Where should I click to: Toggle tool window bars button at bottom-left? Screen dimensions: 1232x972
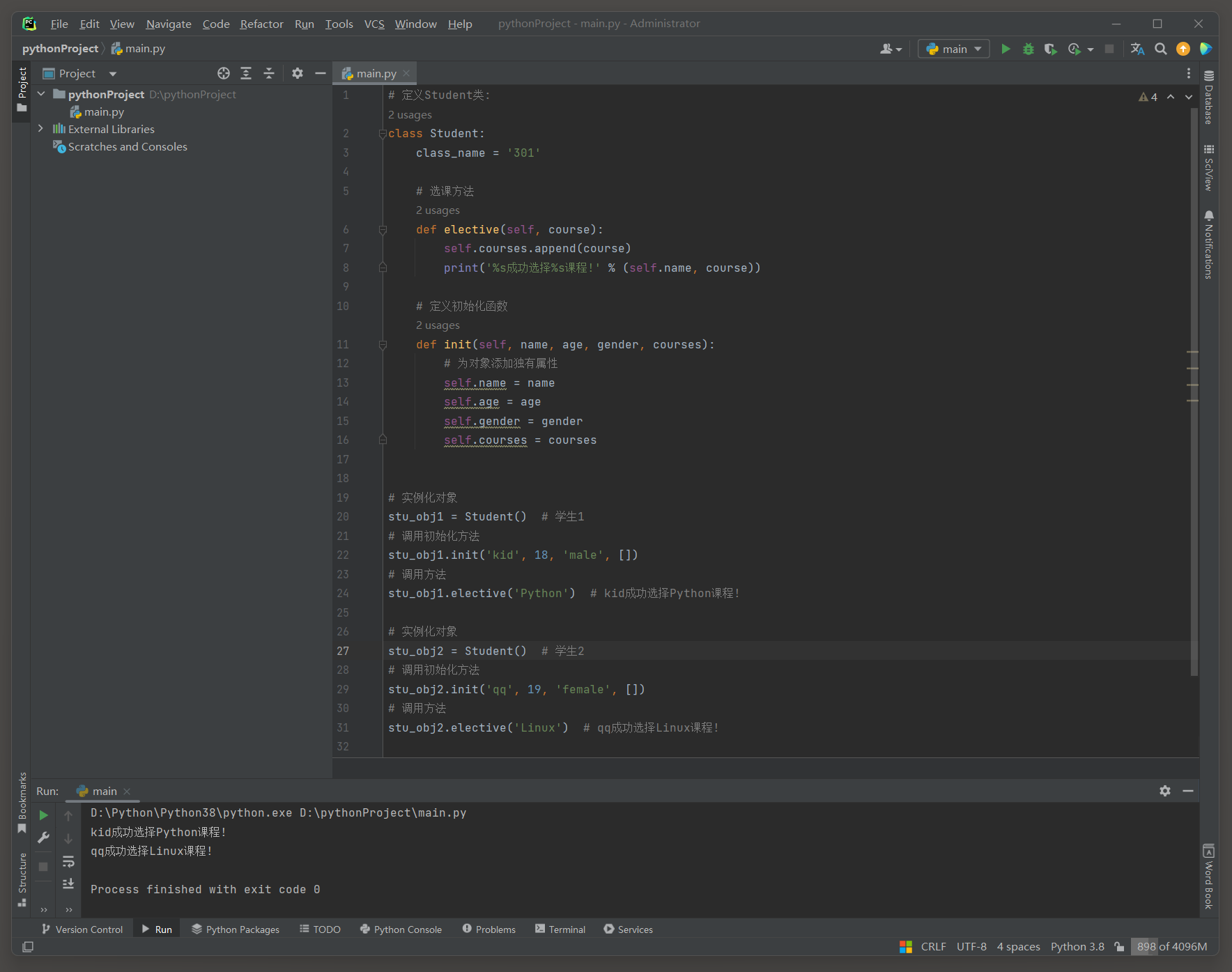click(28, 946)
